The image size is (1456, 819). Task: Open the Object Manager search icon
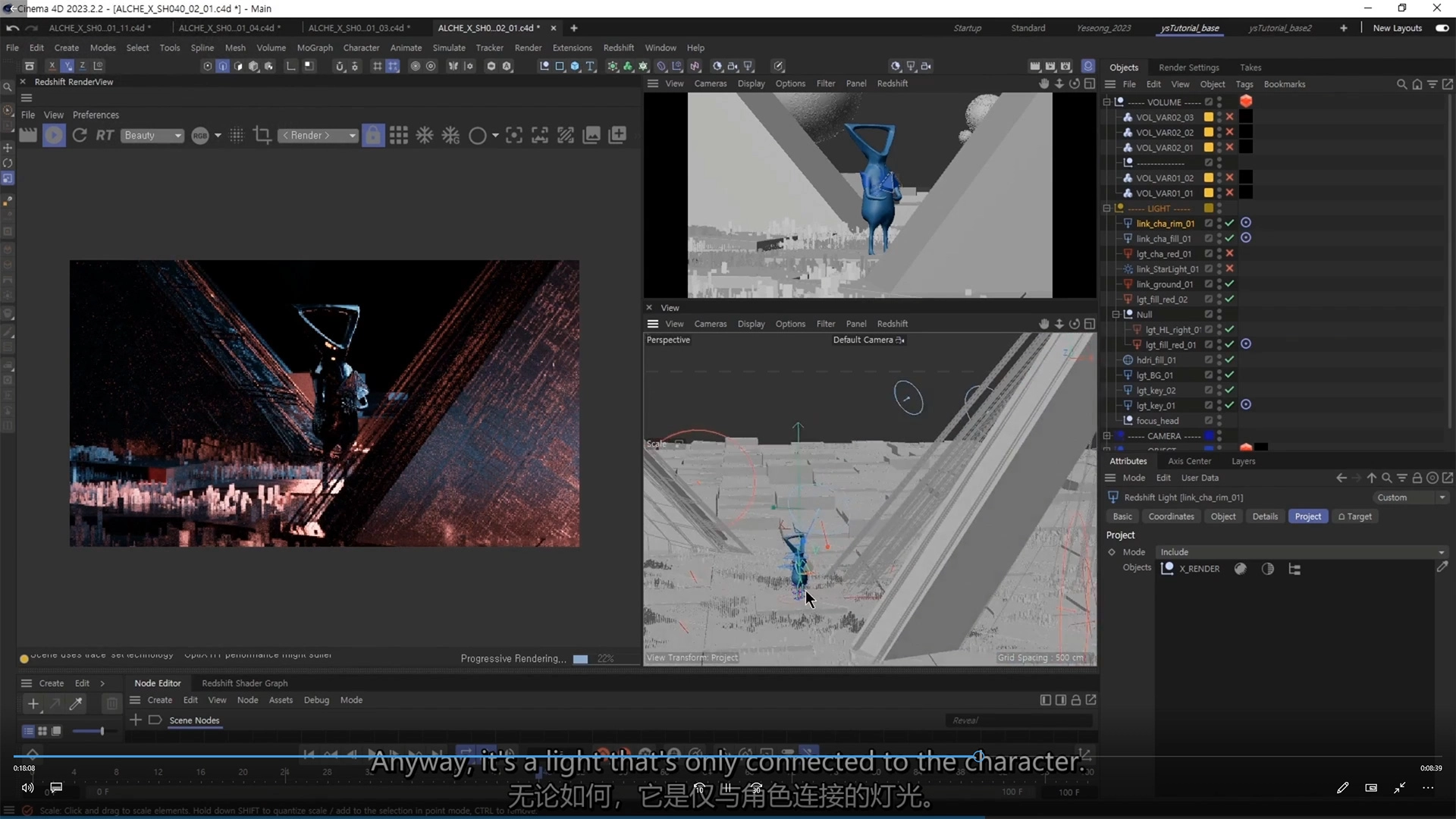pos(1401,84)
